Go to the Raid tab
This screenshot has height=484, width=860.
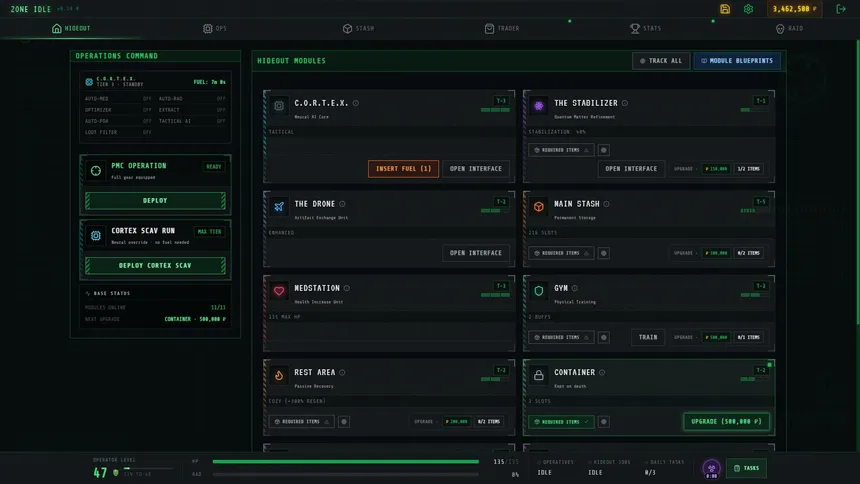tap(789, 29)
